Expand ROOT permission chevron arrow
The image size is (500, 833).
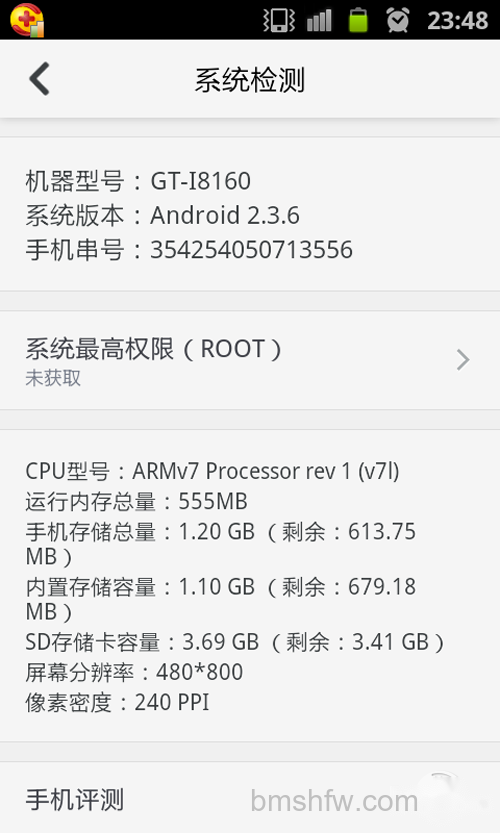pos(463,360)
